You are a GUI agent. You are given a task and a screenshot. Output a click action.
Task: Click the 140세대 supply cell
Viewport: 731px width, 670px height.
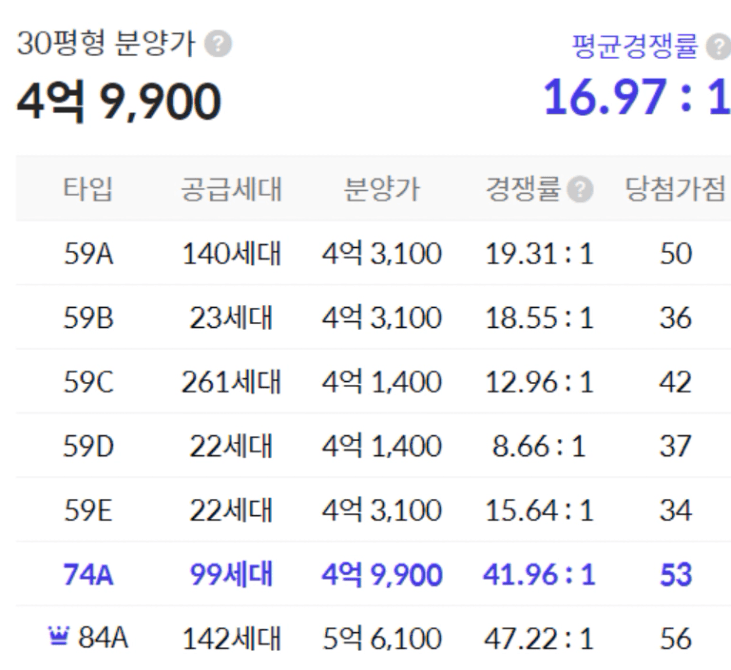coord(231,254)
